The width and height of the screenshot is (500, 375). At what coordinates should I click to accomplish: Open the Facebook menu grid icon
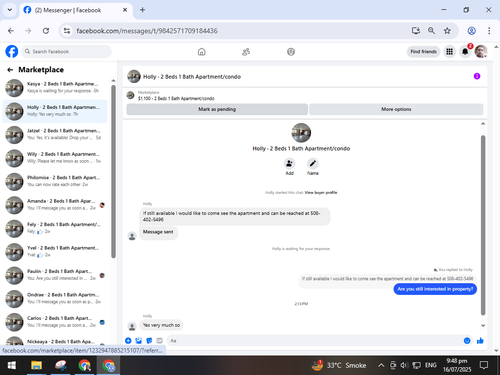point(449,52)
